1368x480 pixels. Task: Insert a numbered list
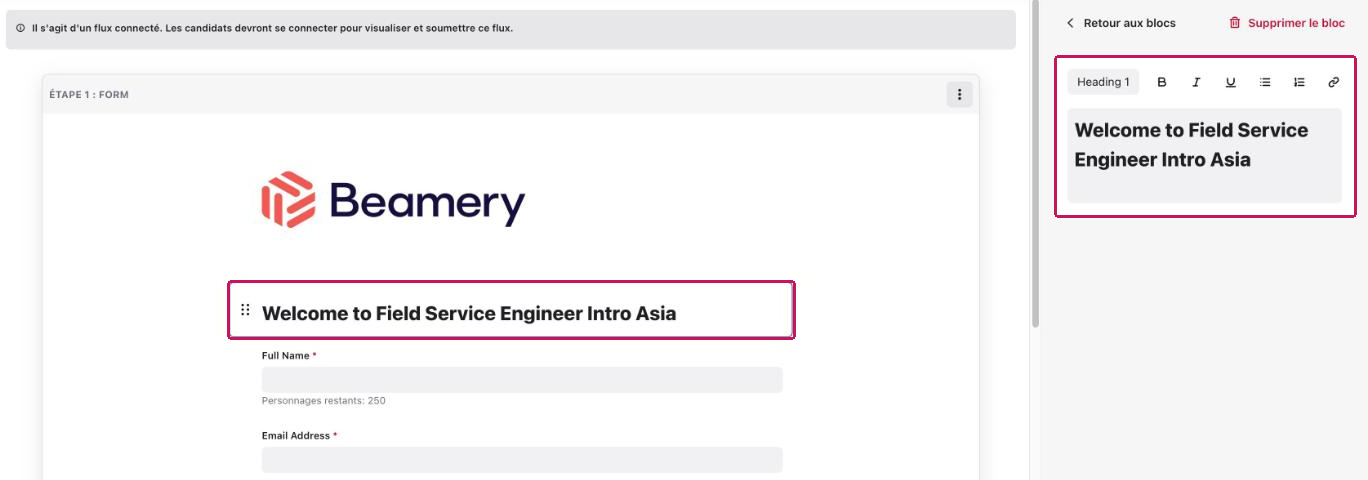tap(1299, 82)
